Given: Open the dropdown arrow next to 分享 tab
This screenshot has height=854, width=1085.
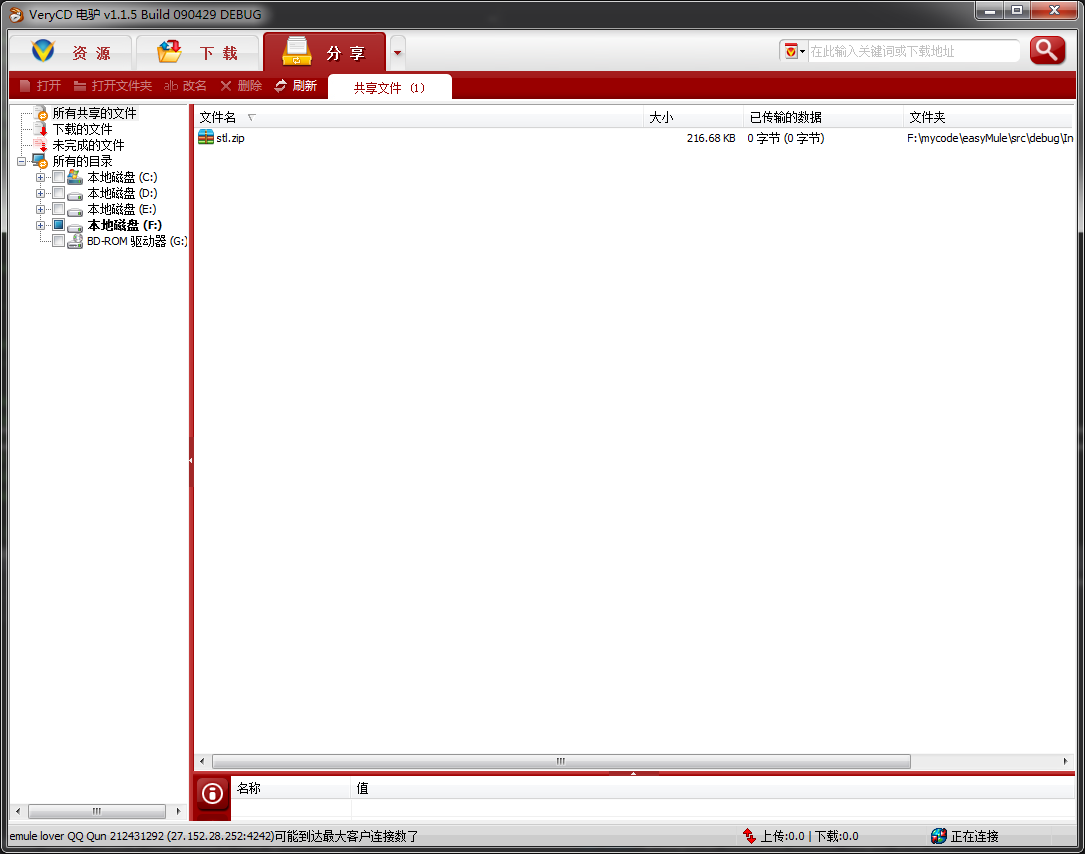Looking at the screenshot, I should pyautogui.click(x=397, y=53).
